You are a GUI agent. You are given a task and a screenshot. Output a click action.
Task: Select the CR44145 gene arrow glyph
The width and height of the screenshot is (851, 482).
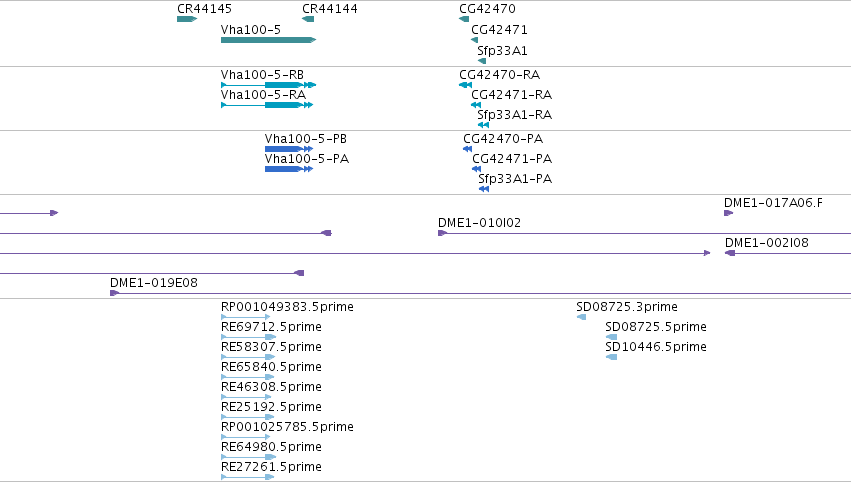pos(187,19)
